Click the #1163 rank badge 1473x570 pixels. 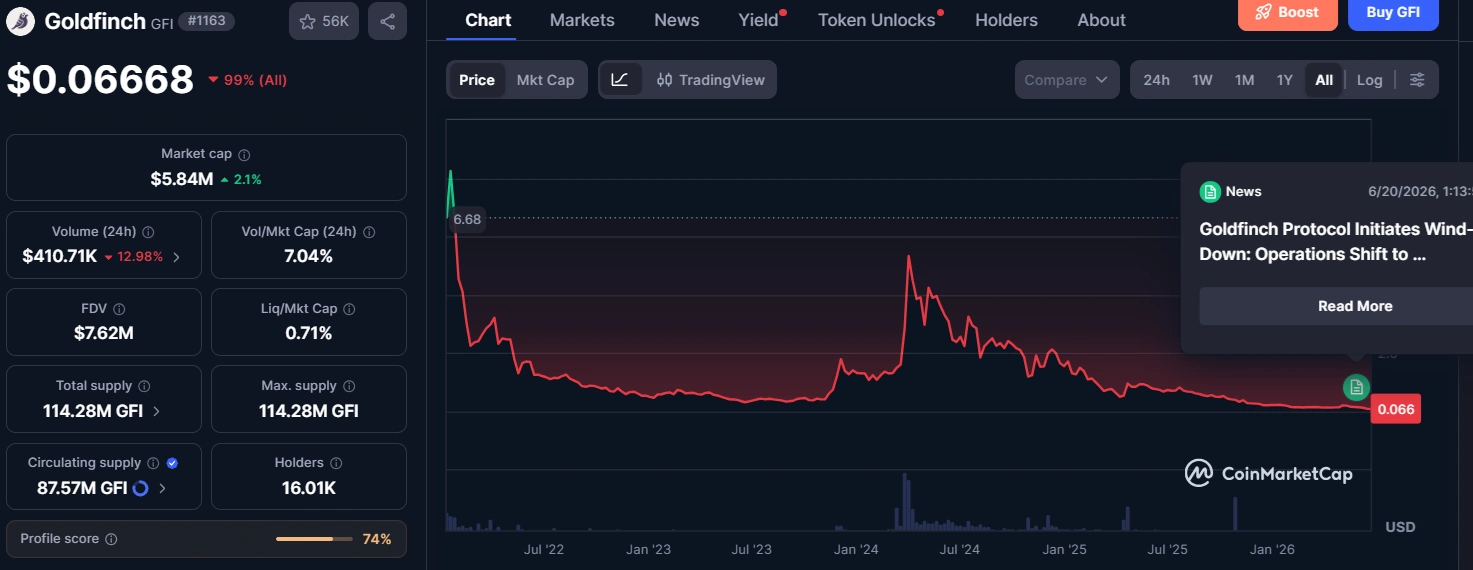206,19
